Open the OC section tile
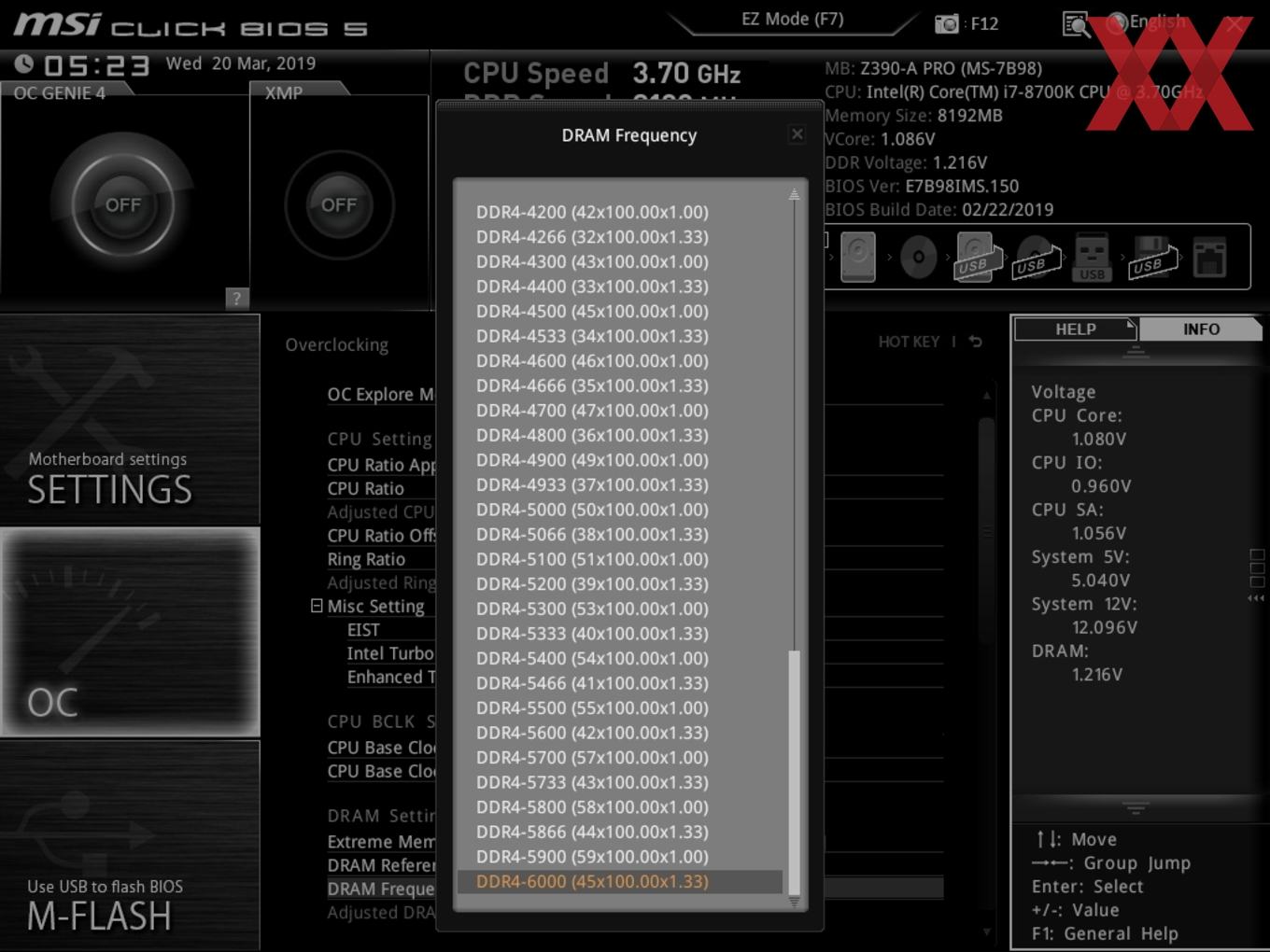Screen dimensions: 1270x952 (130, 632)
